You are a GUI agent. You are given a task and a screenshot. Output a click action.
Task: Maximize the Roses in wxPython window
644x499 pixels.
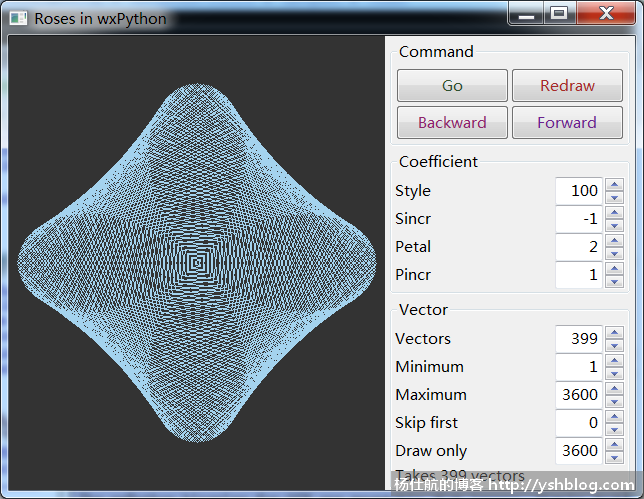pyautogui.click(x=559, y=14)
